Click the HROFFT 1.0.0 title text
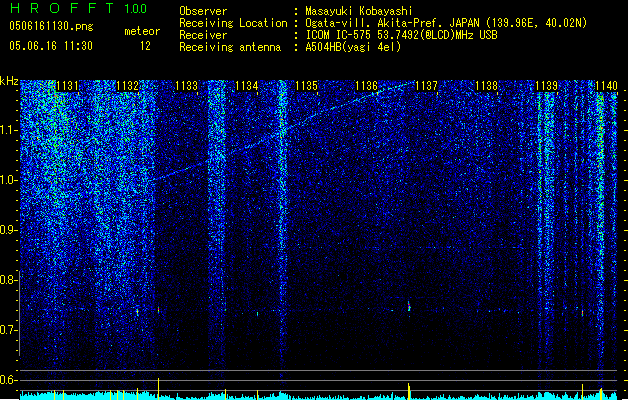The width and height of the screenshot is (629, 400). coord(78,8)
